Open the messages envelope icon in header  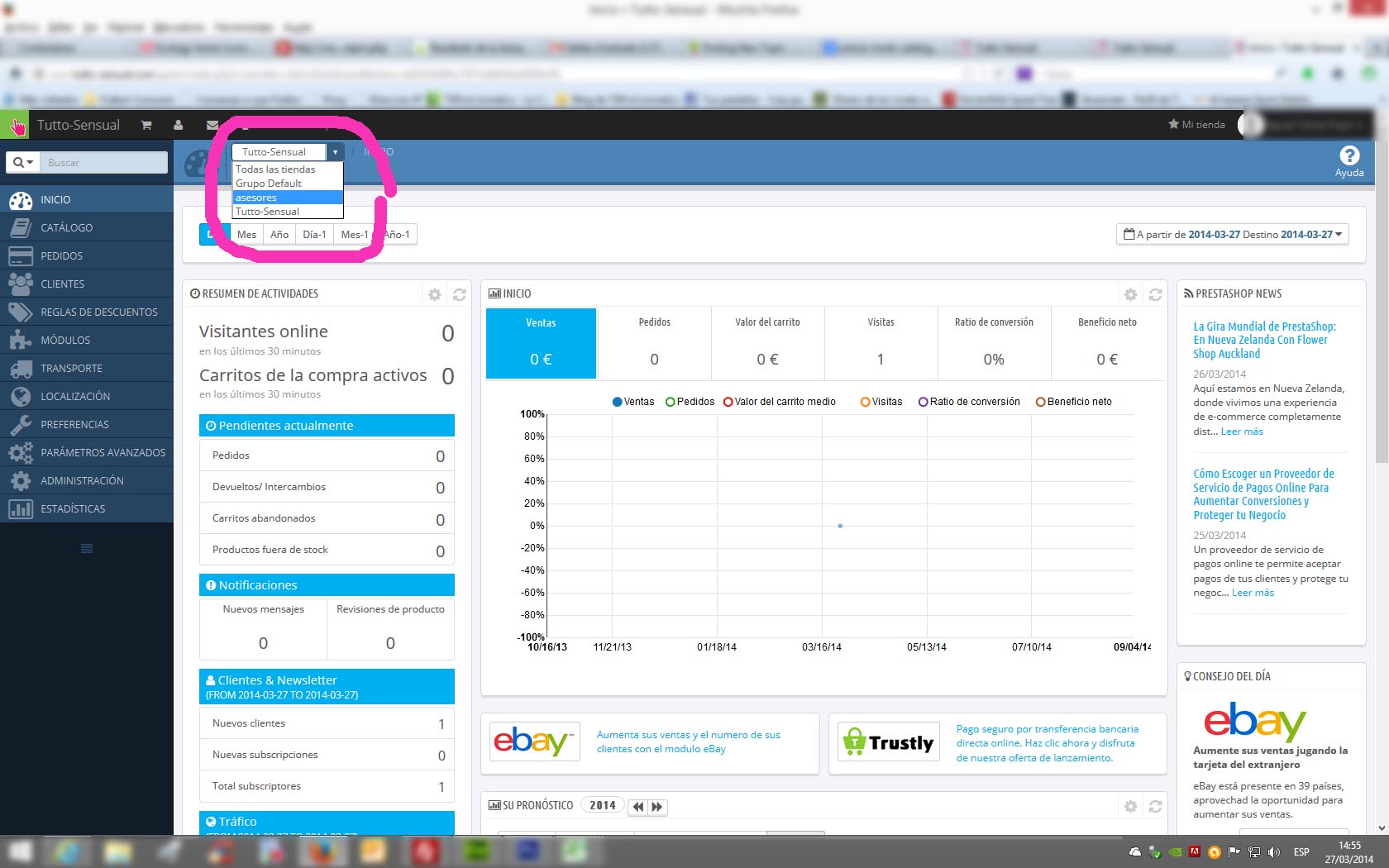212,125
